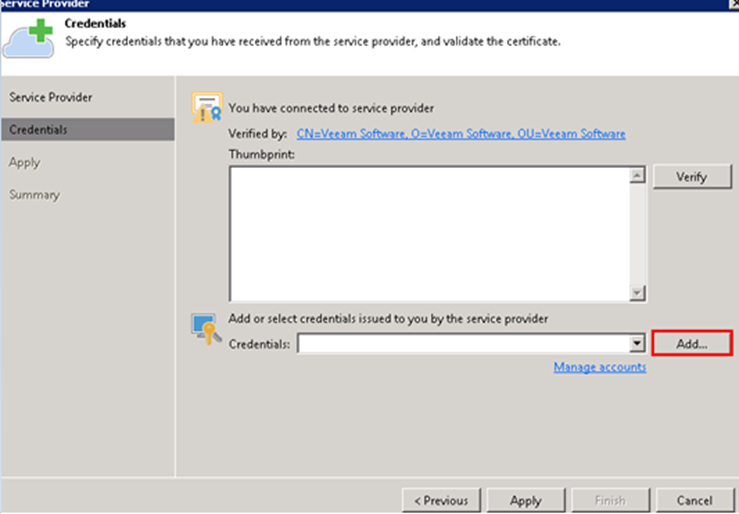
Task: Click inside the Thumbprint text box
Action: pos(429,234)
